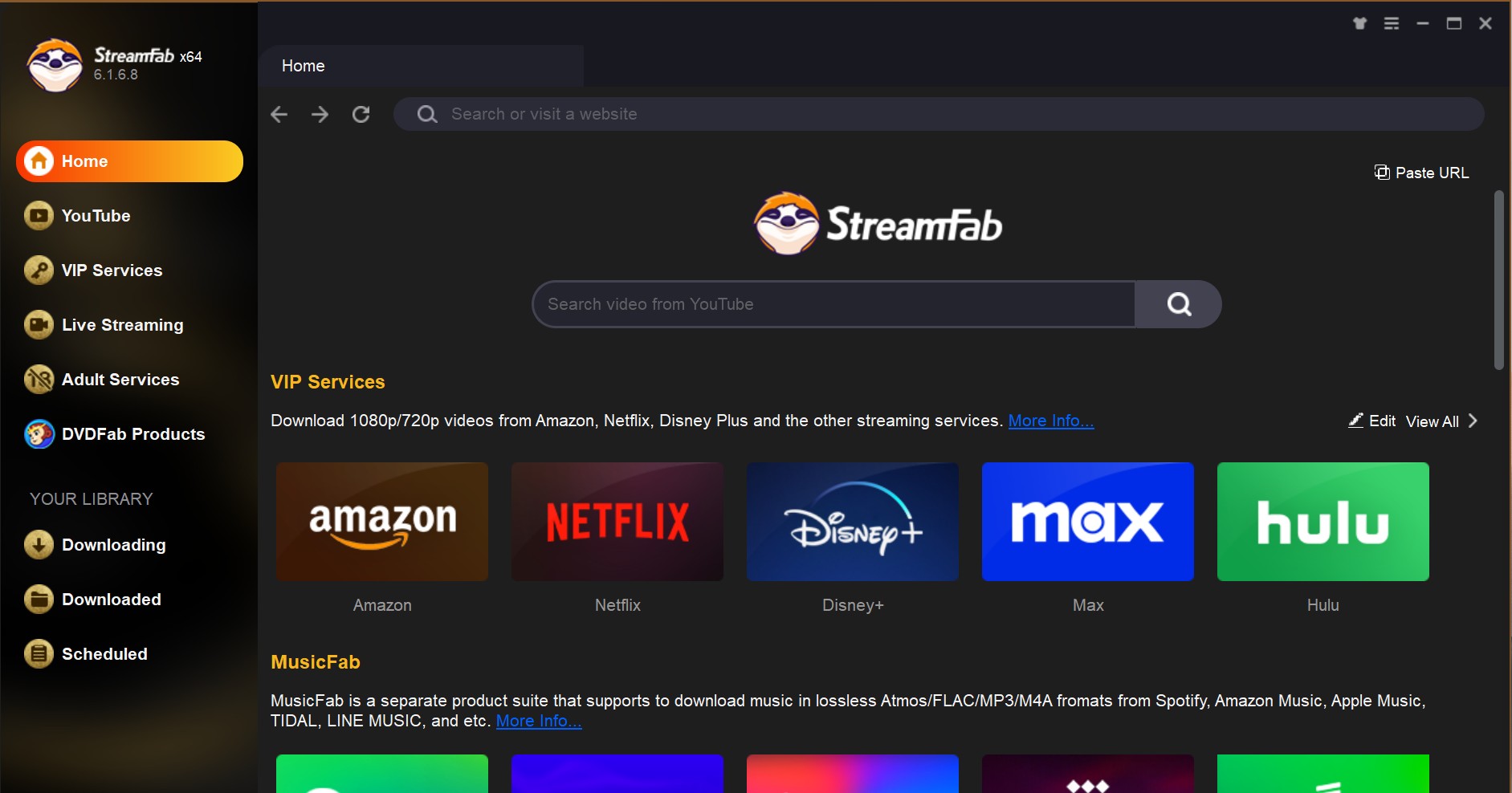Click the Downloaded folder icon

point(39,600)
